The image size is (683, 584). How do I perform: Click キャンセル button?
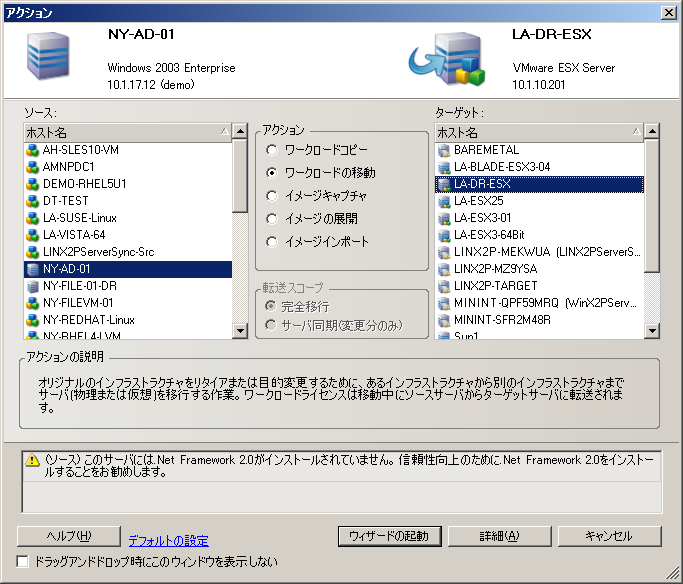[x=609, y=536]
